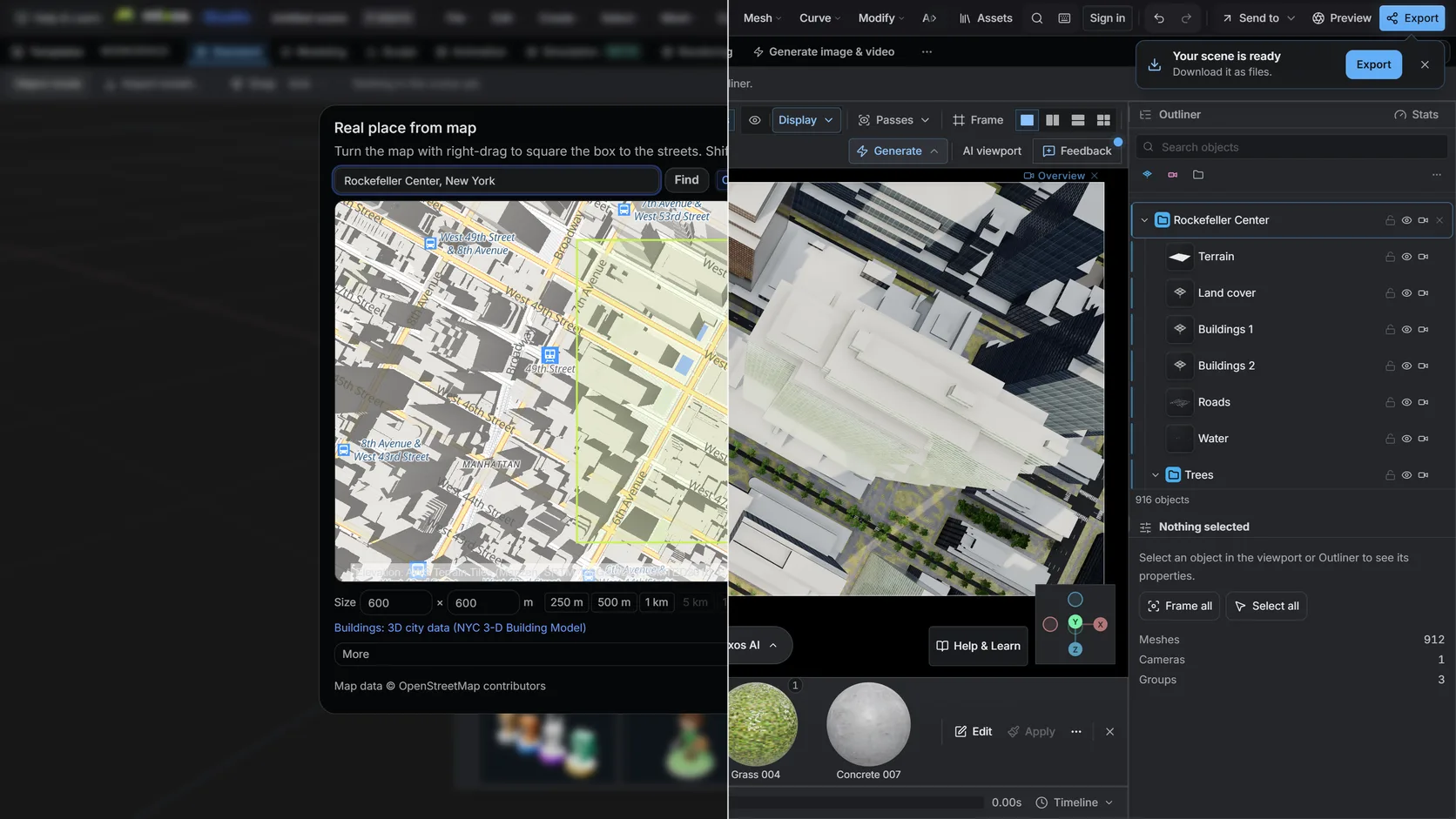Image resolution: width=1456 pixels, height=819 pixels.
Task: Toggle visibility of Water layer
Action: [1406, 439]
